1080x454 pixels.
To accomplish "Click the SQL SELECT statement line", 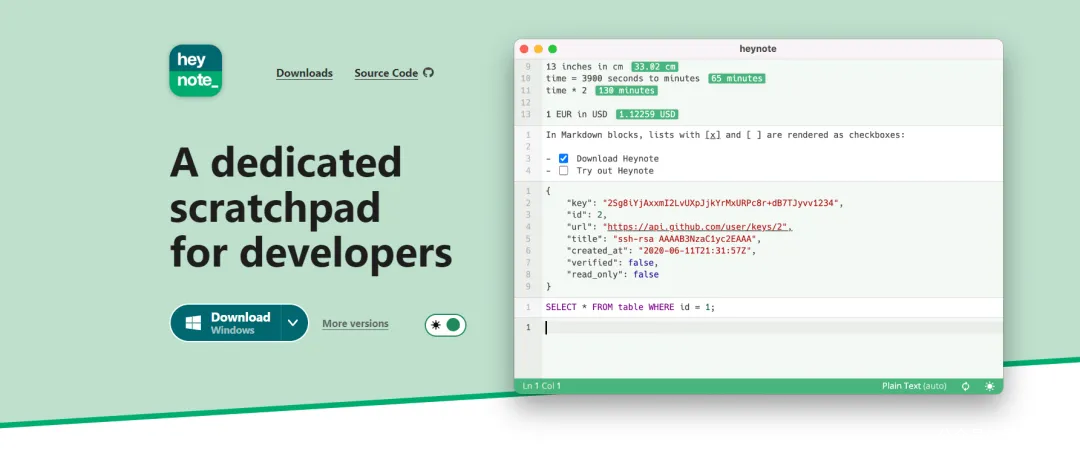I will [x=630, y=307].
